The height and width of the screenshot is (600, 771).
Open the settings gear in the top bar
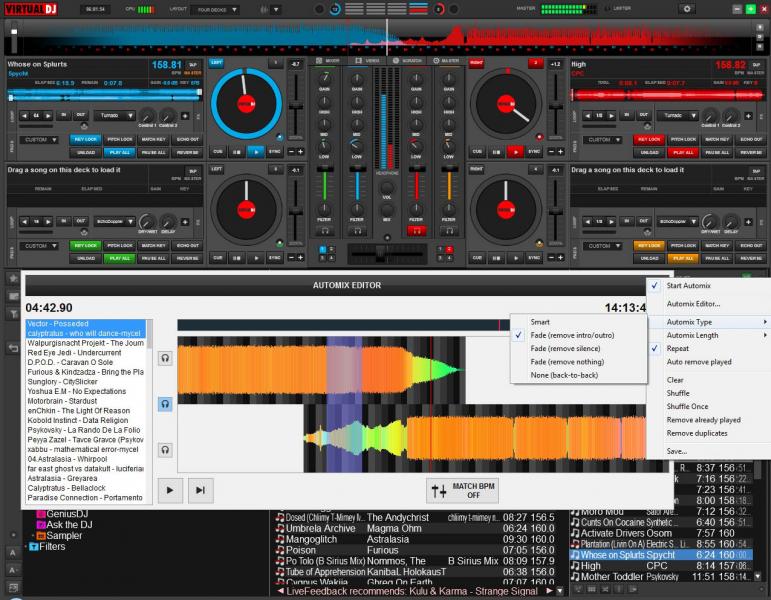[x=687, y=9]
